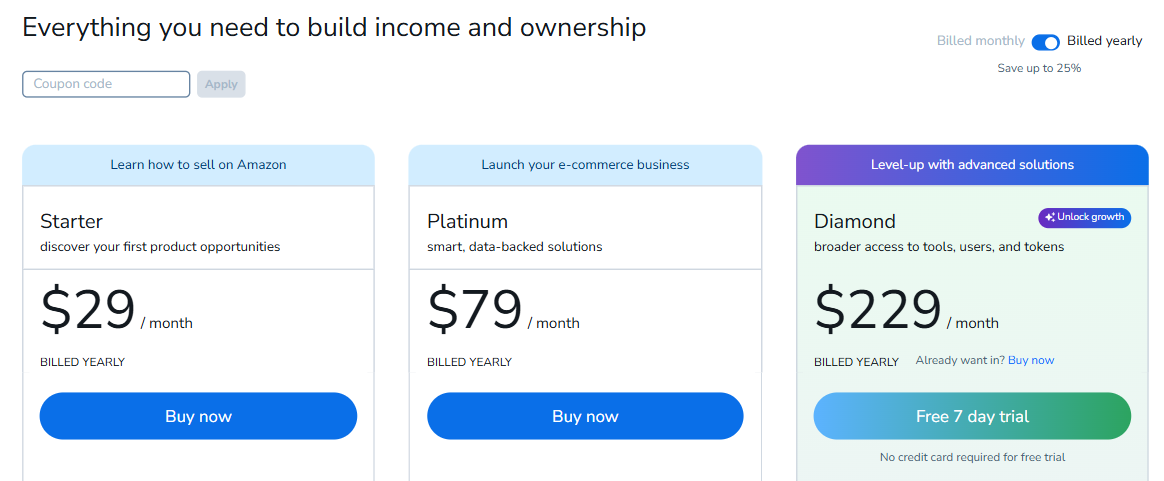
Task: Select the Platinum plan title
Action: pyautogui.click(x=467, y=221)
